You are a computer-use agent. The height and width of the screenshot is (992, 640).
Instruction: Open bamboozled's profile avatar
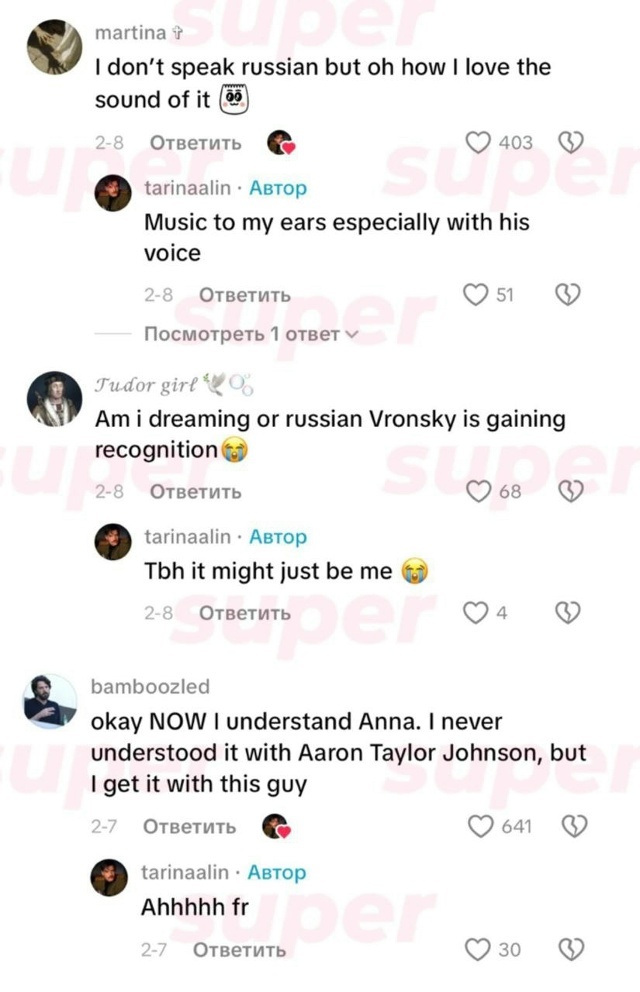(50, 702)
